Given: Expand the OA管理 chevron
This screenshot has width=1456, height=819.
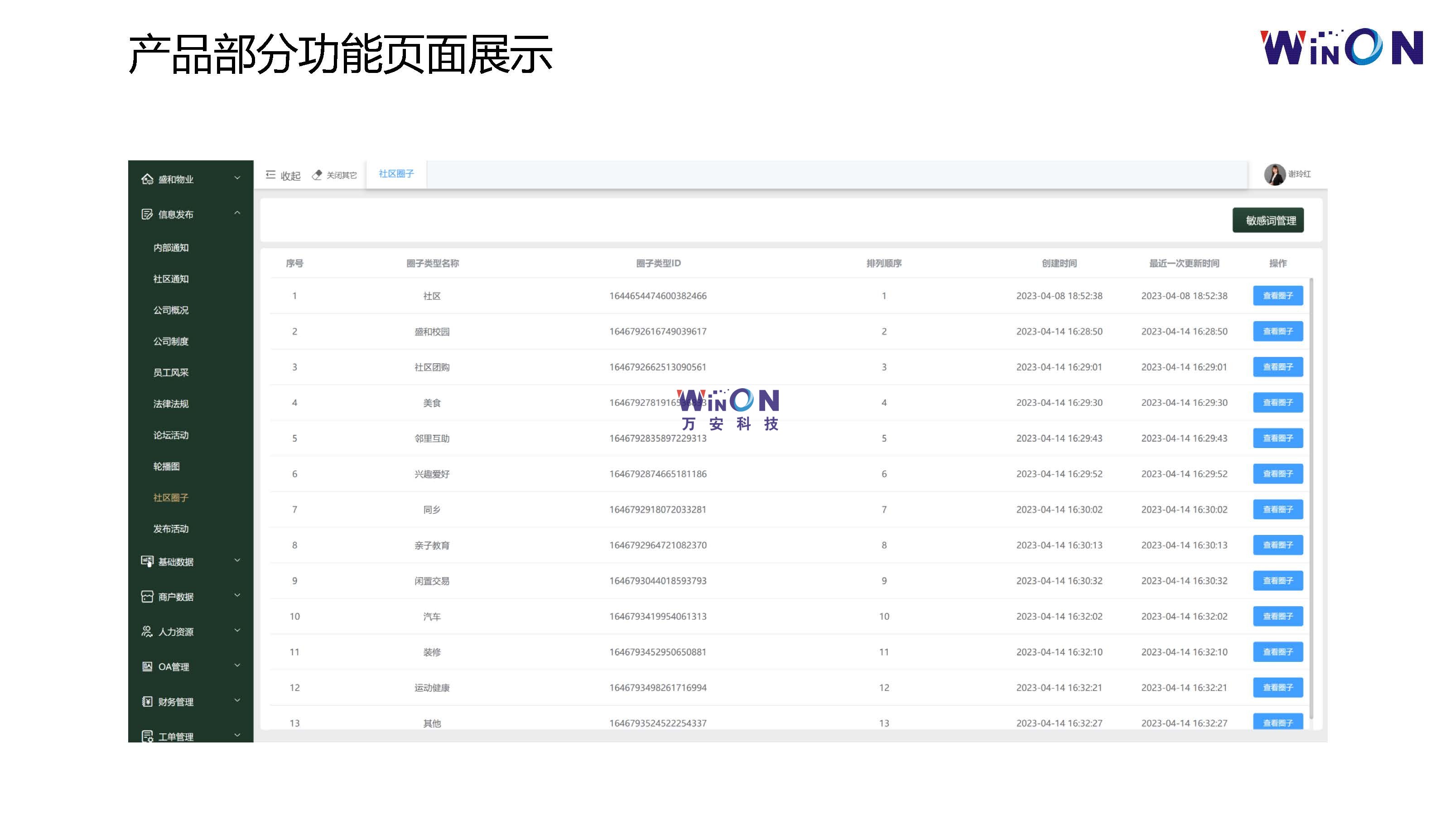Looking at the screenshot, I should click(x=237, y=665).
